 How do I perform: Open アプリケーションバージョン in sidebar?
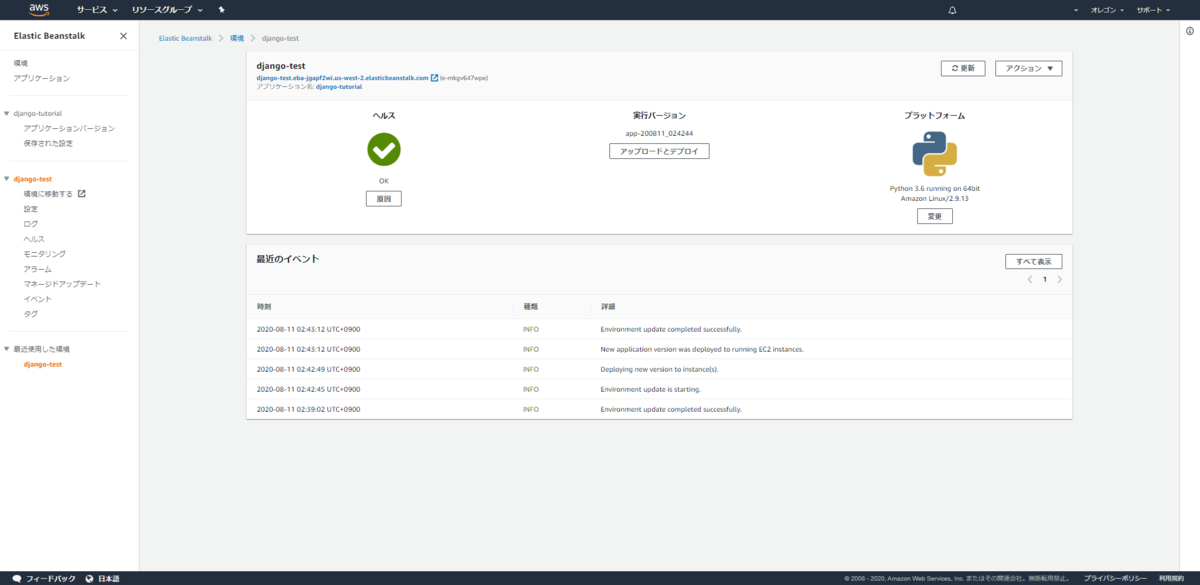[69, 129]
